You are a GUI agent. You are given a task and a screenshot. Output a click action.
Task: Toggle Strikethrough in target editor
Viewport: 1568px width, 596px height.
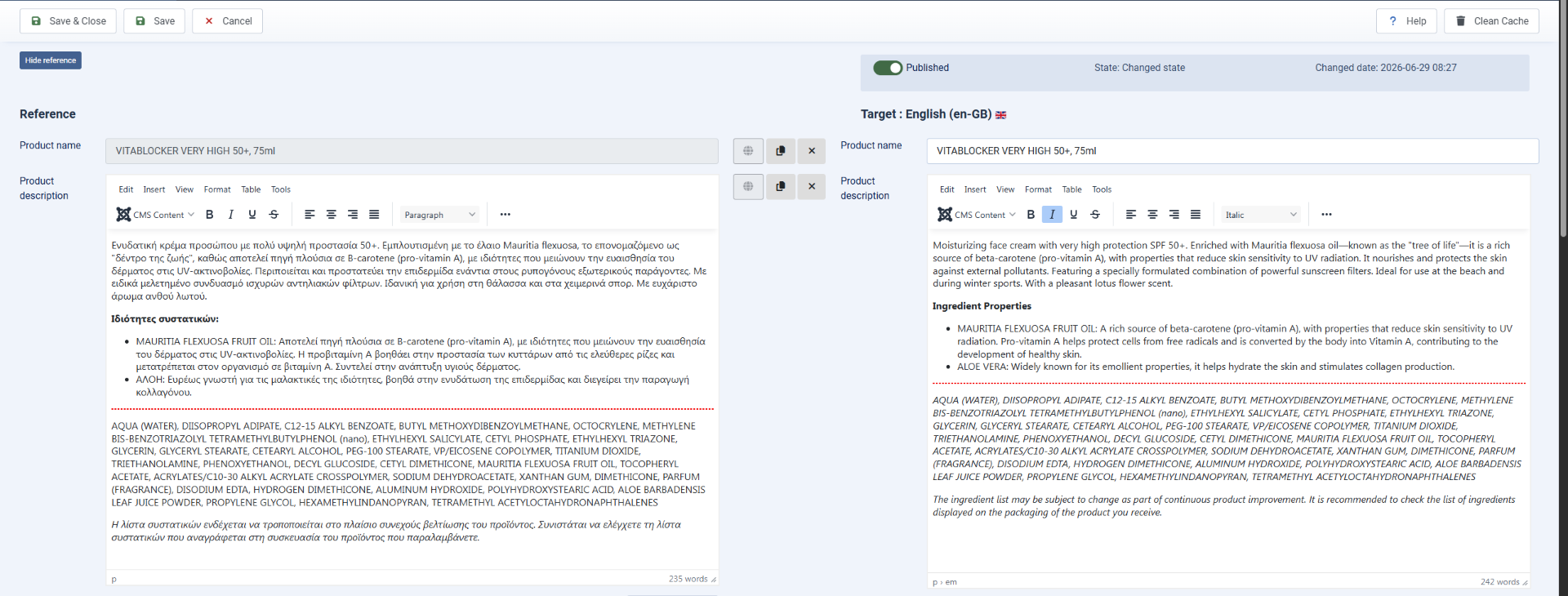1095,215
